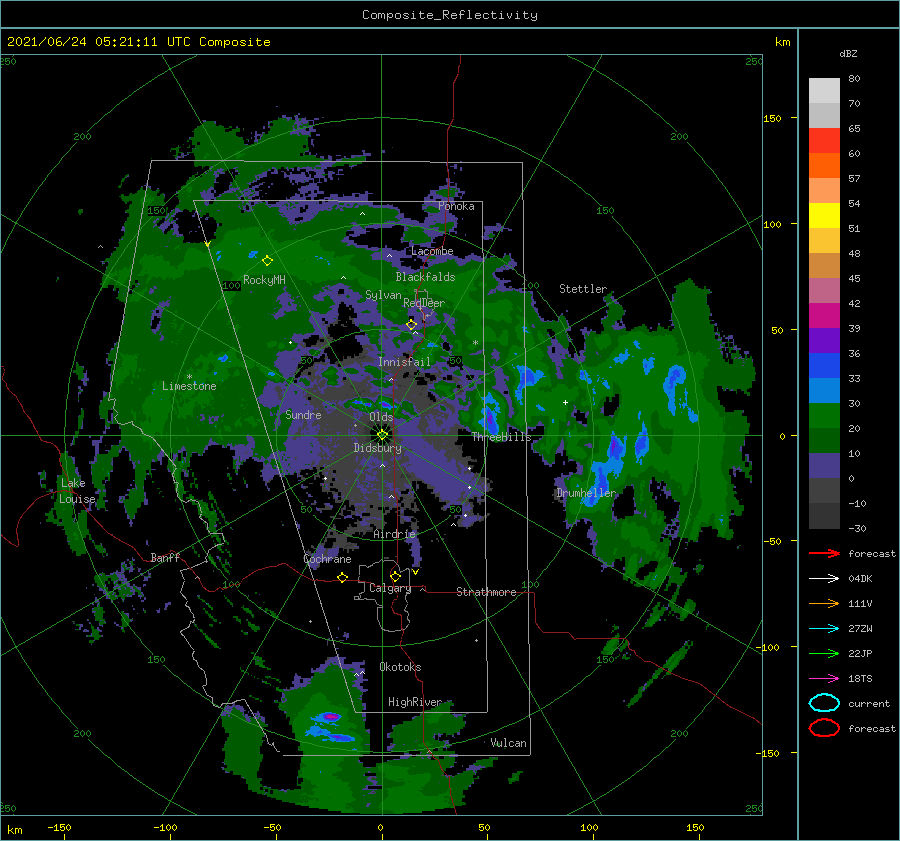Click the ThreeHills label

pos(501,437)
